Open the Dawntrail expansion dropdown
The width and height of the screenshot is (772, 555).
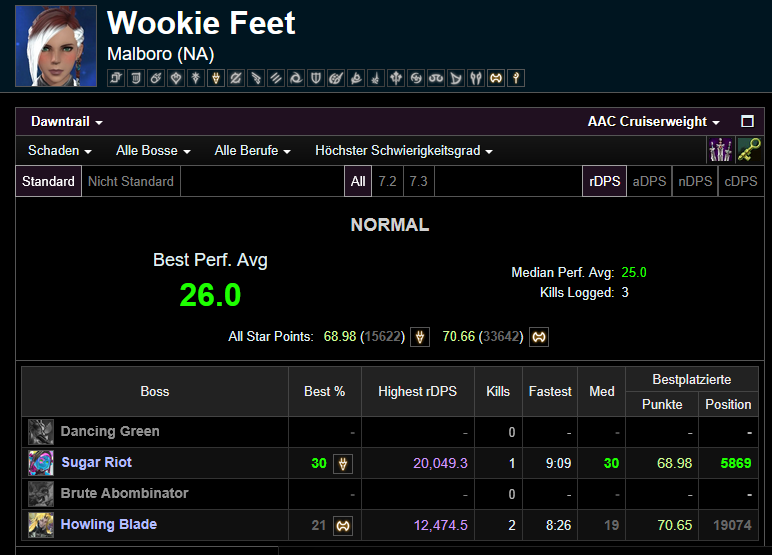pos(66,121)
